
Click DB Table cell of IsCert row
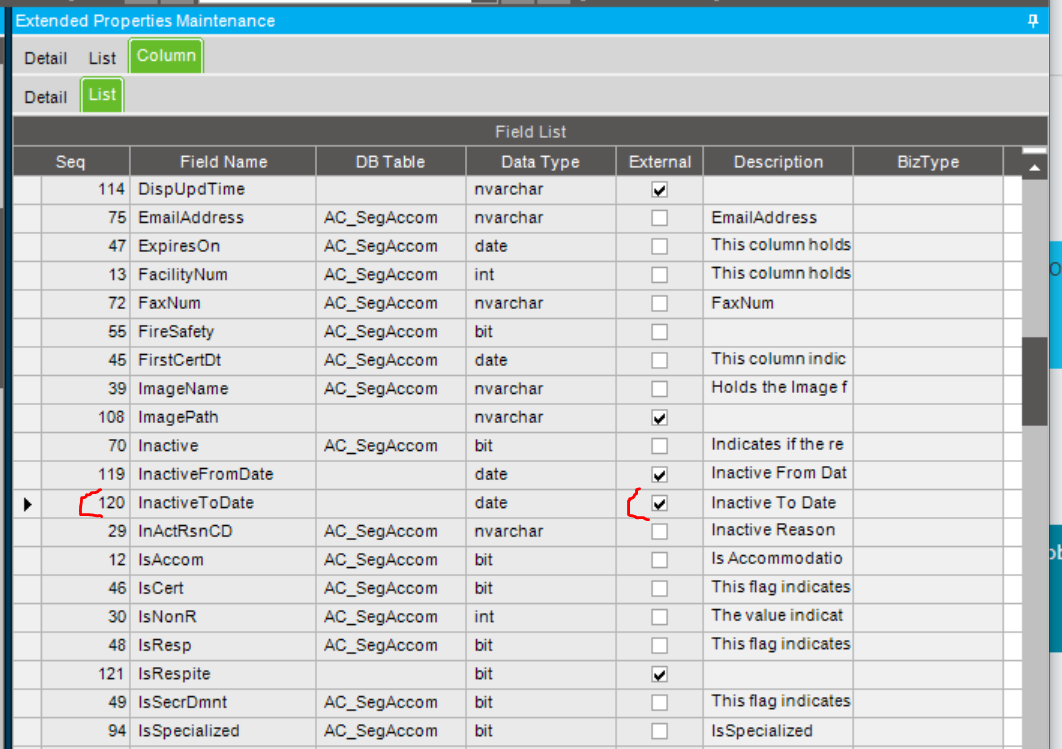[390, 588]
